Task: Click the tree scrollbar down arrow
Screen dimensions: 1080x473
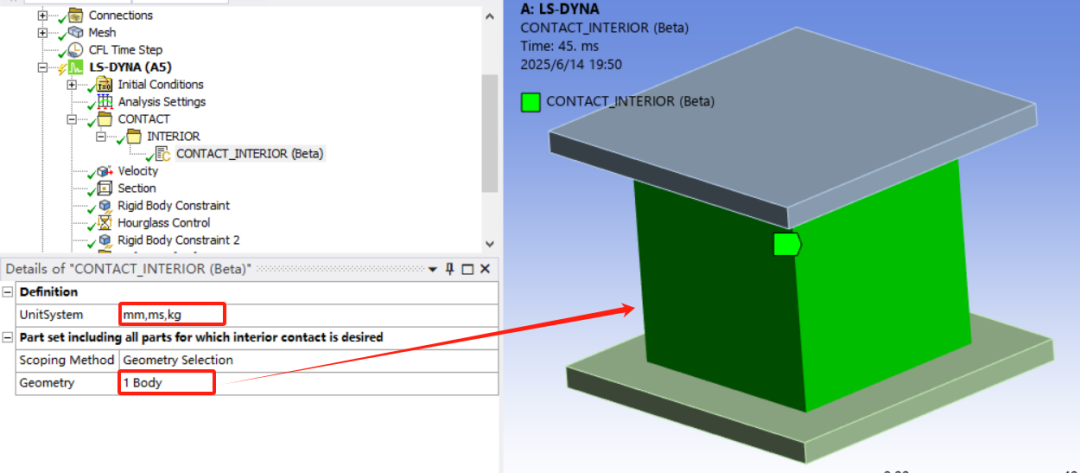Action: pyautogui.click(x=489, y=244)
